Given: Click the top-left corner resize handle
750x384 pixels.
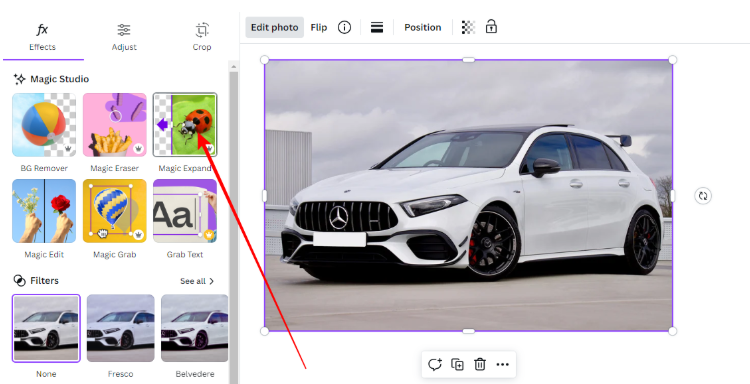Looking at the screenshot, I should click(x=265, y=60).
